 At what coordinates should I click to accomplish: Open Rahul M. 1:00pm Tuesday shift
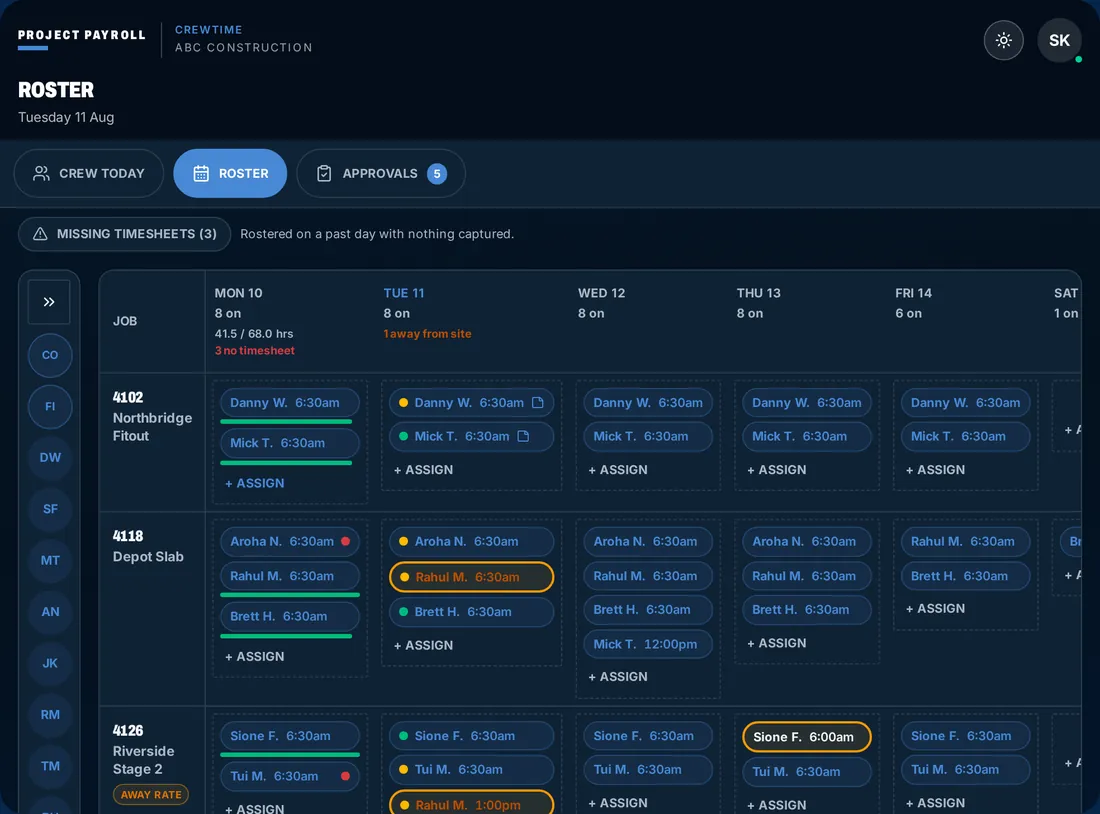click(x=471, y=803)
